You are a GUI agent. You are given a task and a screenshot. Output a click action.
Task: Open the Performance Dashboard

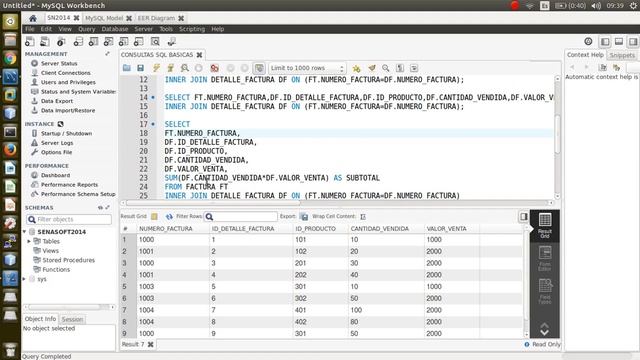coord(55,176)
